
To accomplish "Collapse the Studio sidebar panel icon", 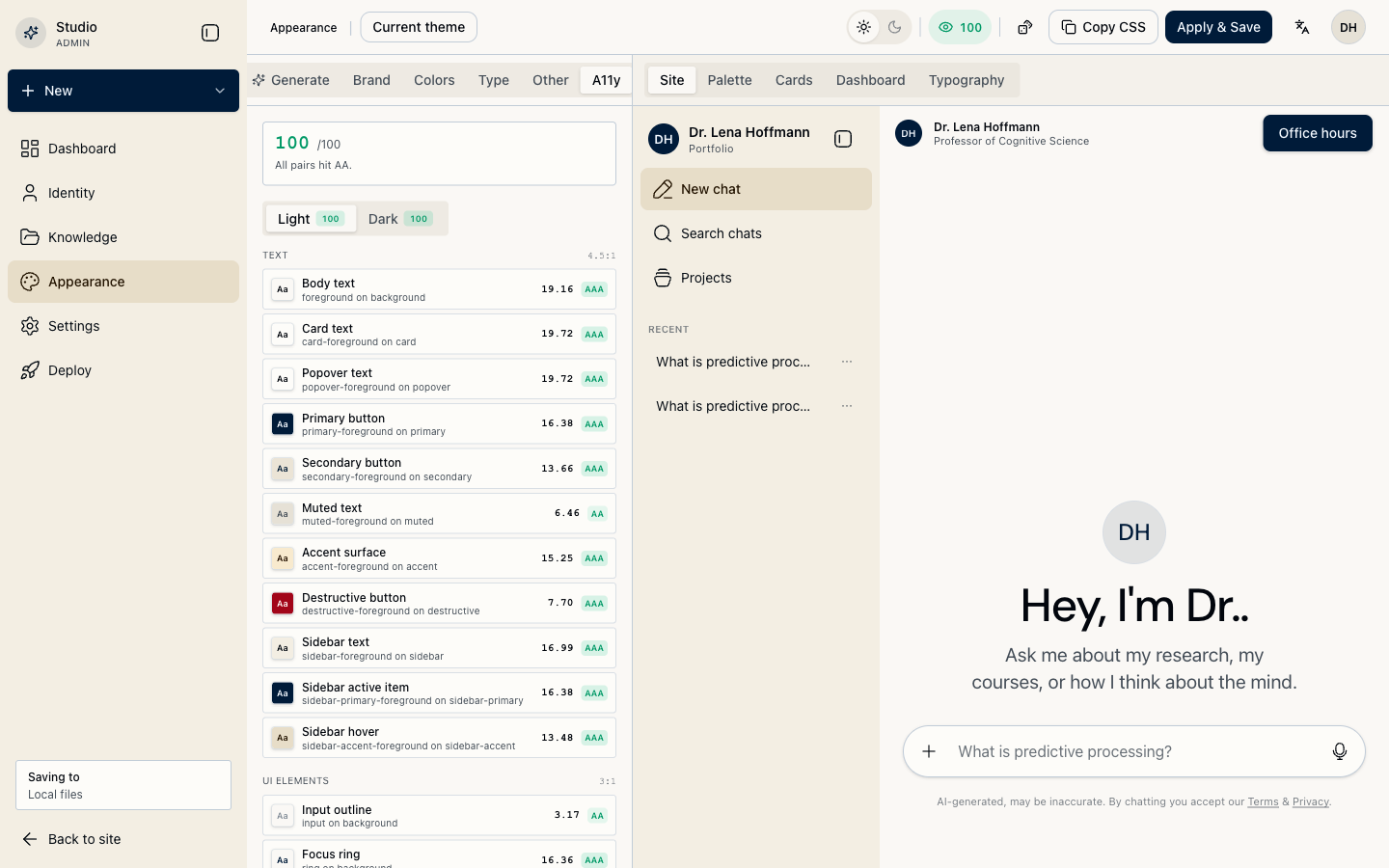I will (210, 33).
